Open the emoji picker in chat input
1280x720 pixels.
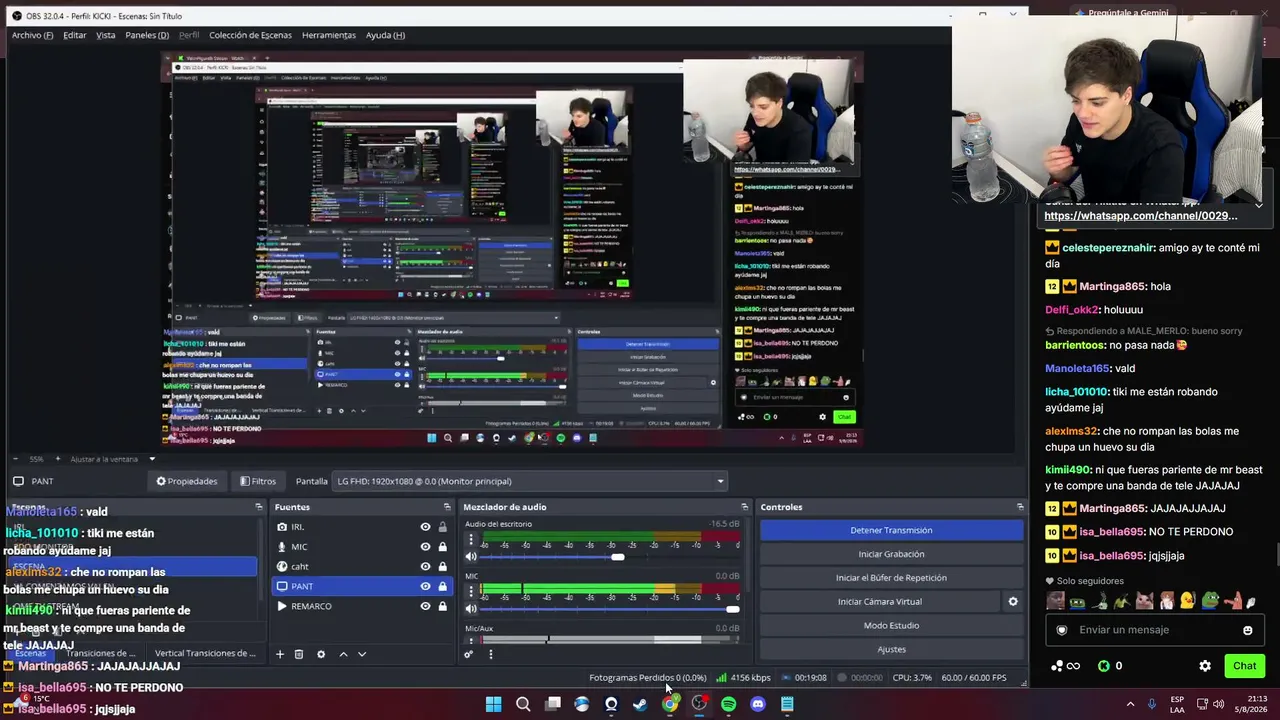click(x=1247, y=630)
